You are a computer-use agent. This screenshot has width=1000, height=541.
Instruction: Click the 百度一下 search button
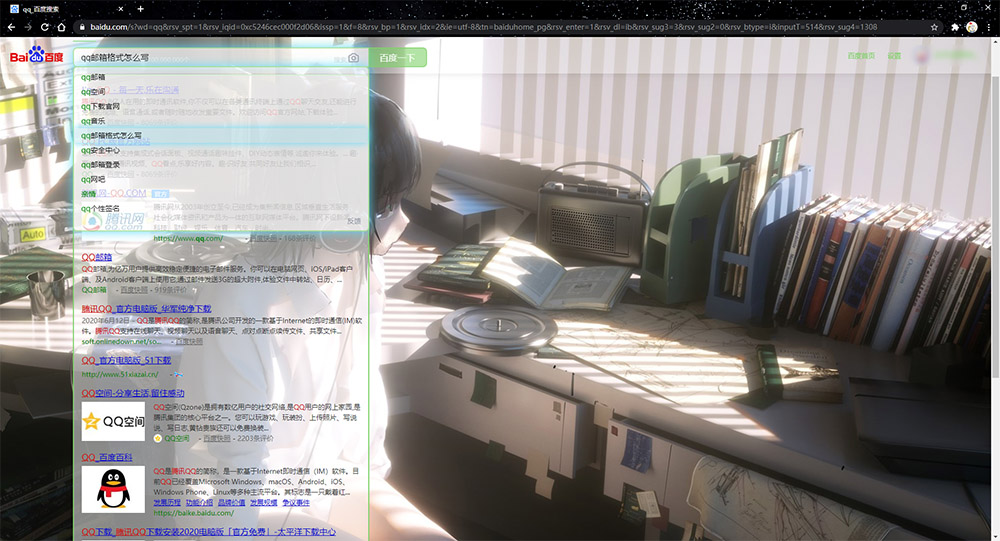397,57
